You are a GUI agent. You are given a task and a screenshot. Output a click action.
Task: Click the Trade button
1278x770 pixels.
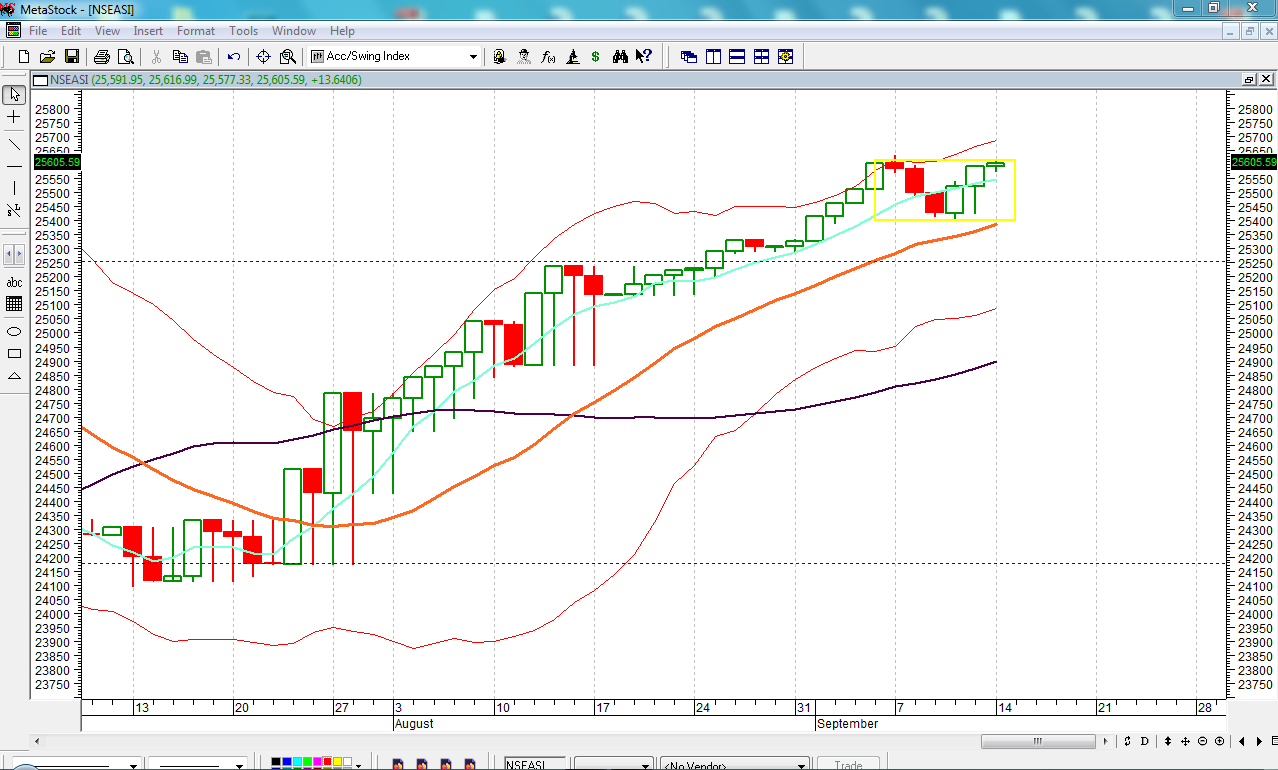point(848,765)
